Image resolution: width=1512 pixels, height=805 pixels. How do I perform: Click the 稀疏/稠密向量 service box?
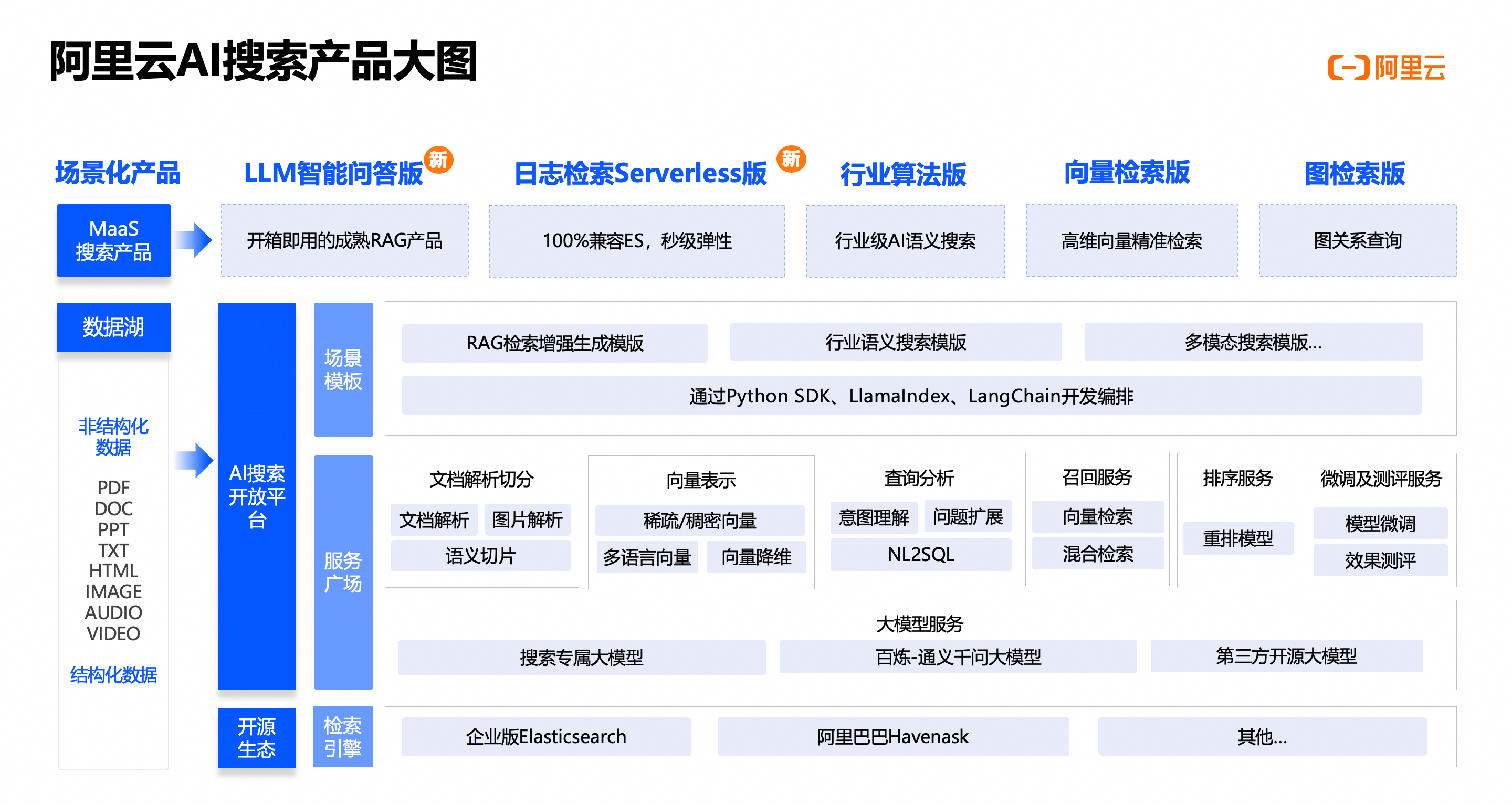click(x=700, y=521)
